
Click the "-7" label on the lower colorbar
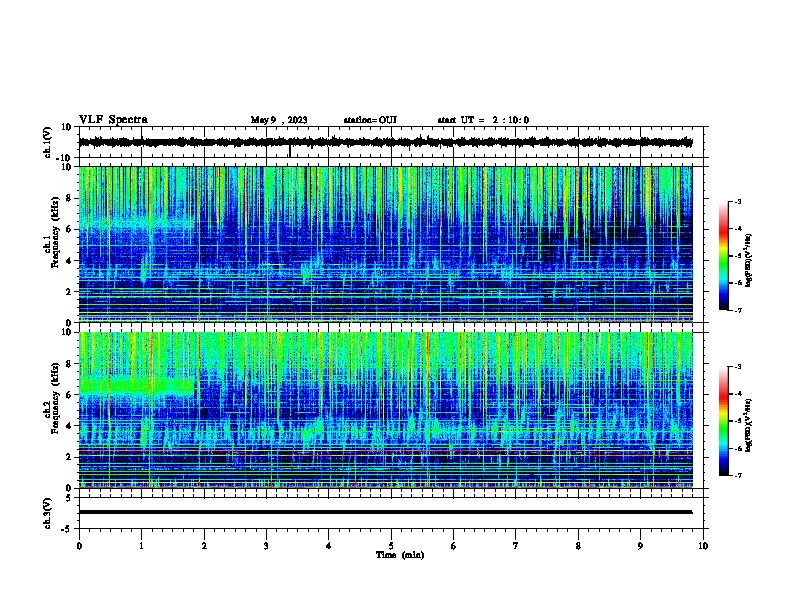point(738,475)
